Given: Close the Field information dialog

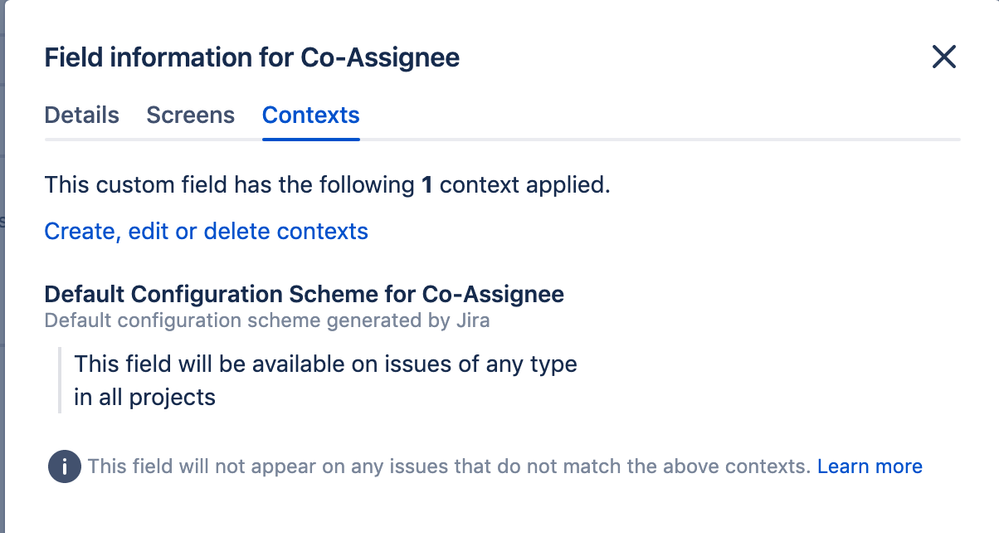Looking at the screenshot, I should [944, 57].
